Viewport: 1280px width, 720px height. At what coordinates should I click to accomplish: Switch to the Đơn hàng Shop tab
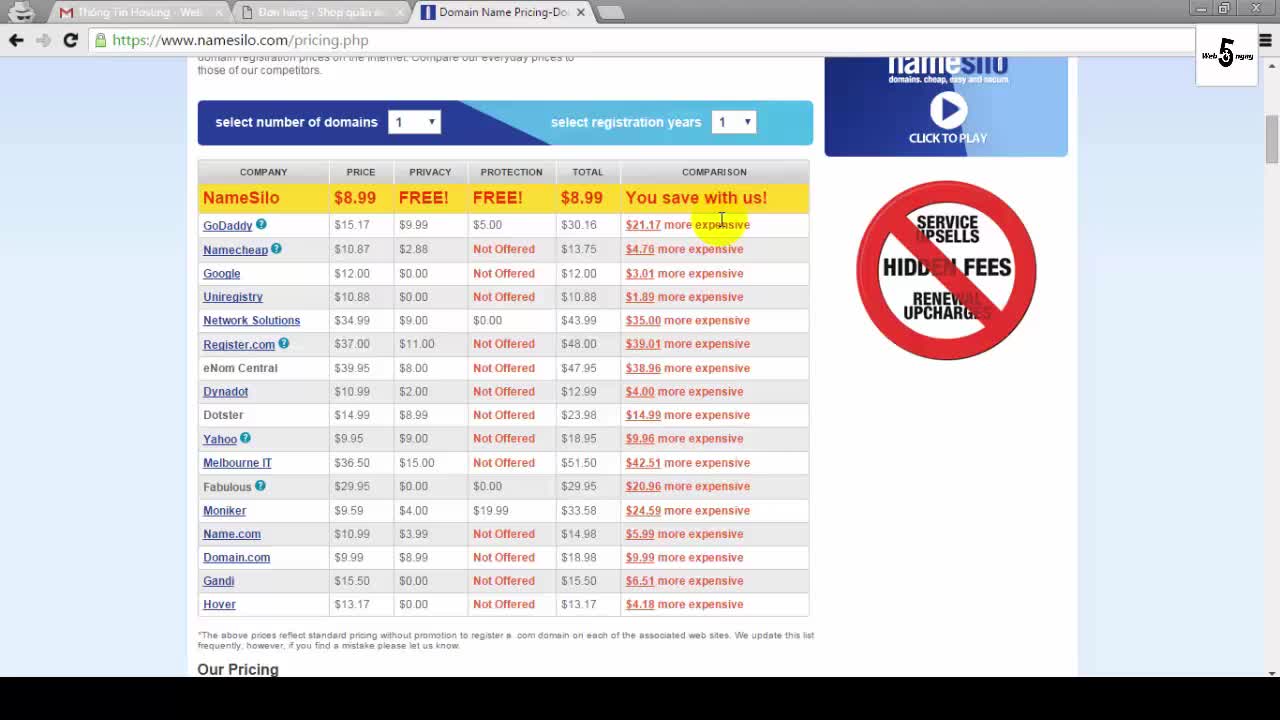coord(320,12)
